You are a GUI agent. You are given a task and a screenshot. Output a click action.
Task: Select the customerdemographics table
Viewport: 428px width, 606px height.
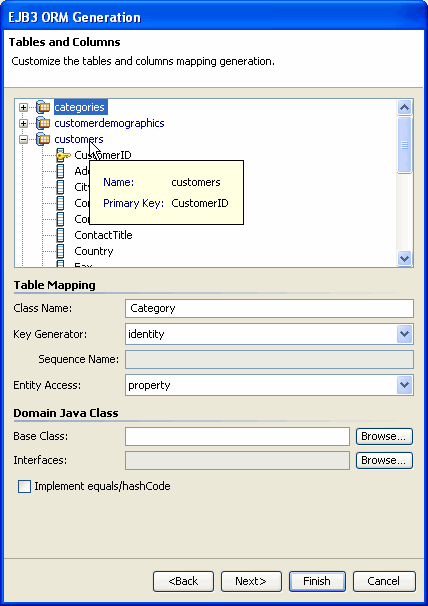click(109, 123)
